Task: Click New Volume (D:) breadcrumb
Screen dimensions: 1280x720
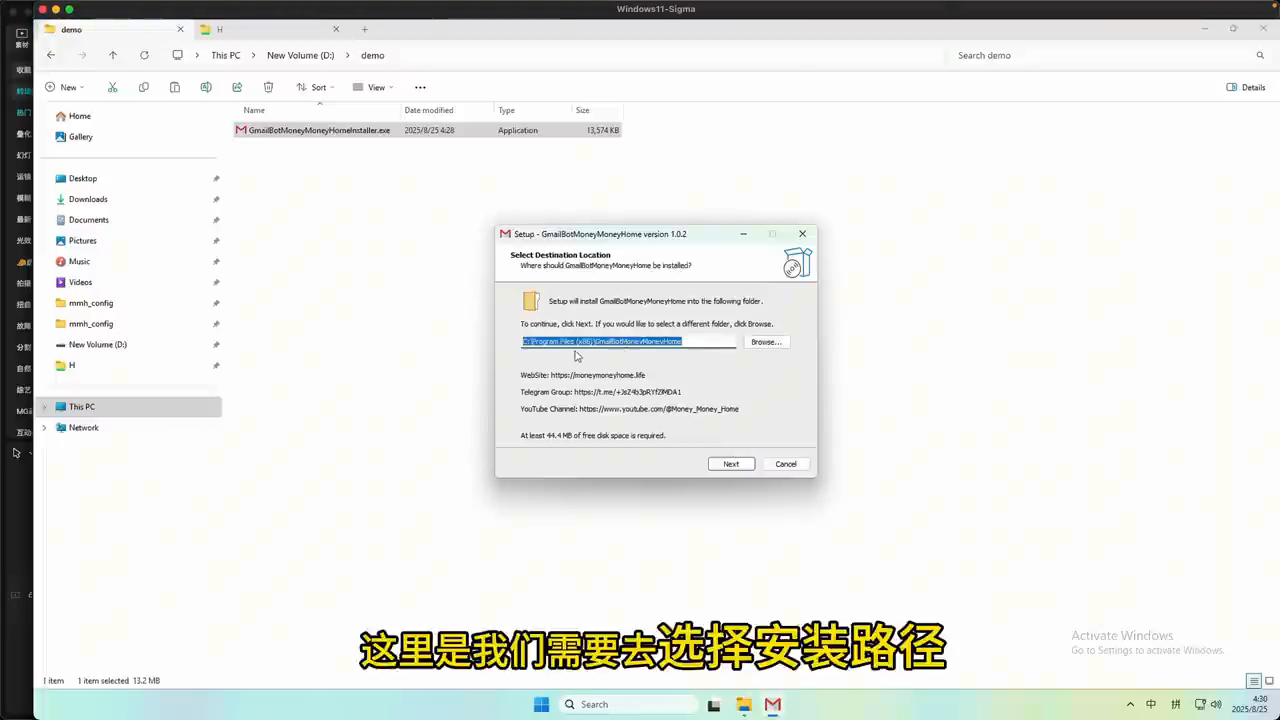Action: [x=300, y=55]
